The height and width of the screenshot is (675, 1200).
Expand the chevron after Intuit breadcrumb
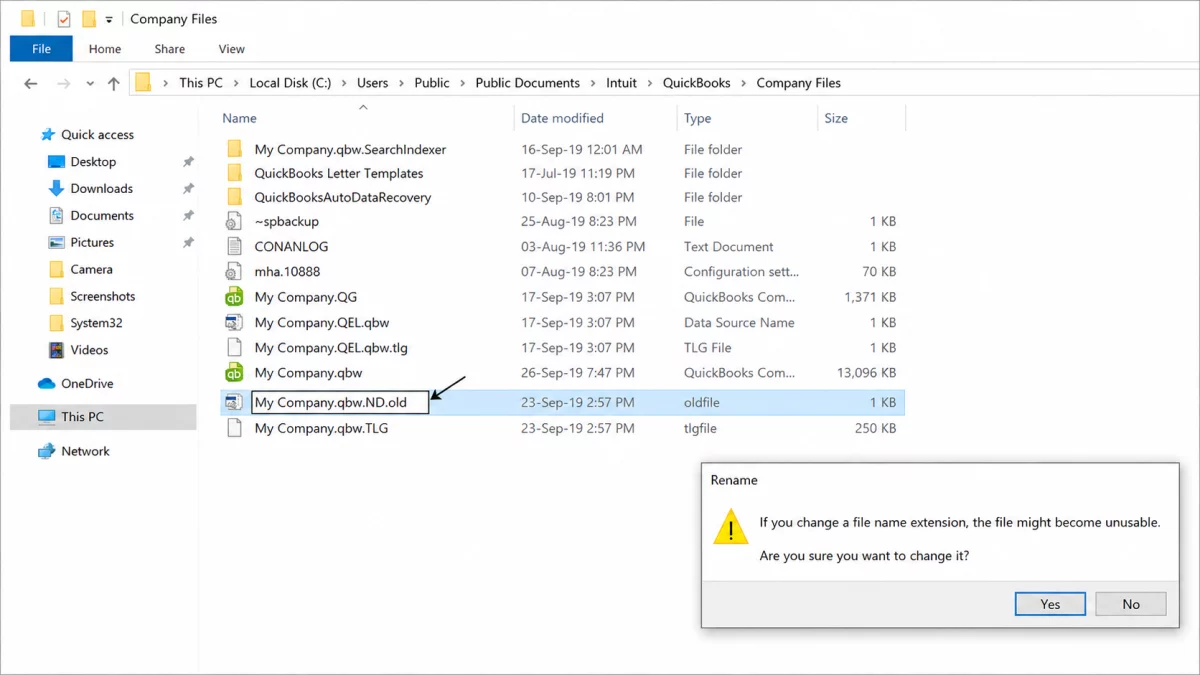coord(650,83)
